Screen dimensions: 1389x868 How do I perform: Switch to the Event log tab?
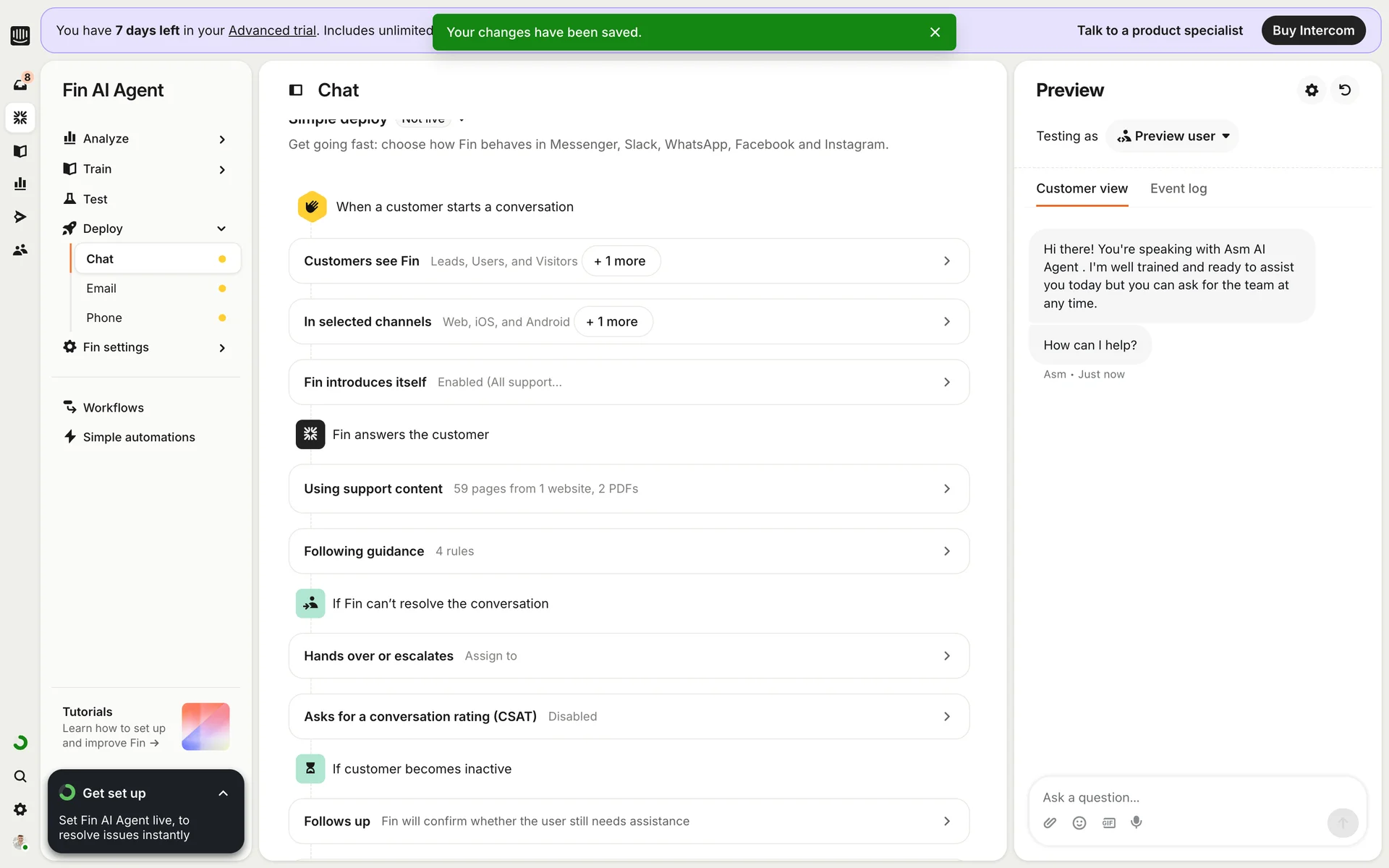(1178, 189)
